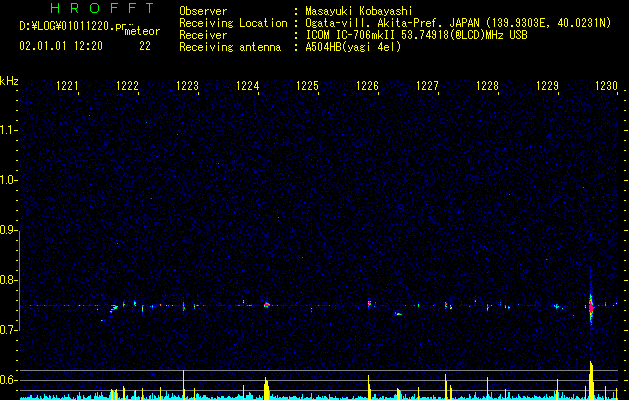Select the 0.9 kHz axis label

click(x=8, y=230)
